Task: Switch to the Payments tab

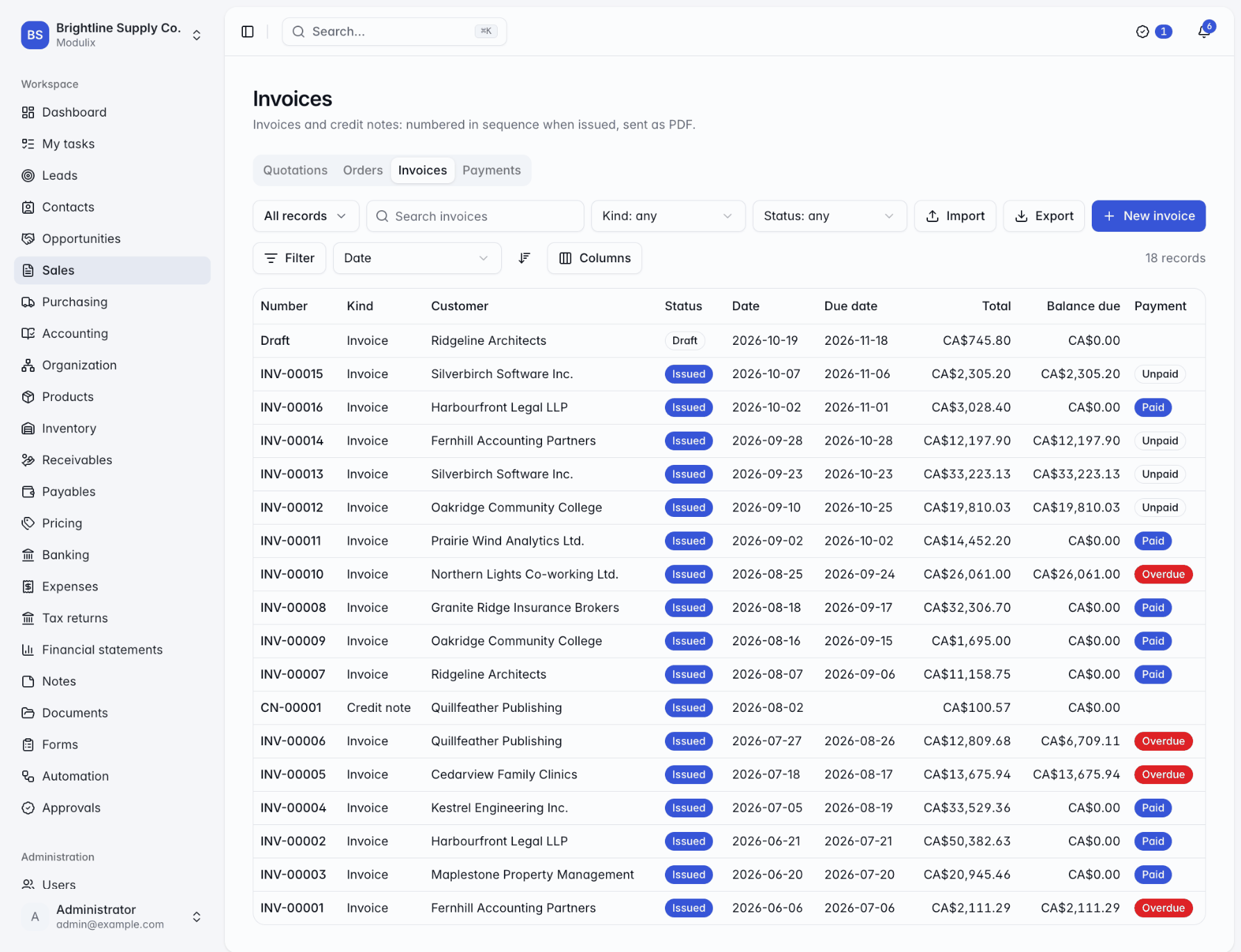Action: tap(491, 170)
